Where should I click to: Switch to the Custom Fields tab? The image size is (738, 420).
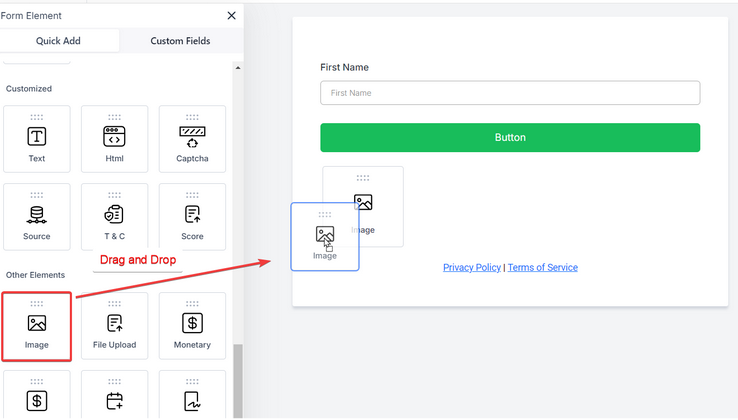(180, 41)
